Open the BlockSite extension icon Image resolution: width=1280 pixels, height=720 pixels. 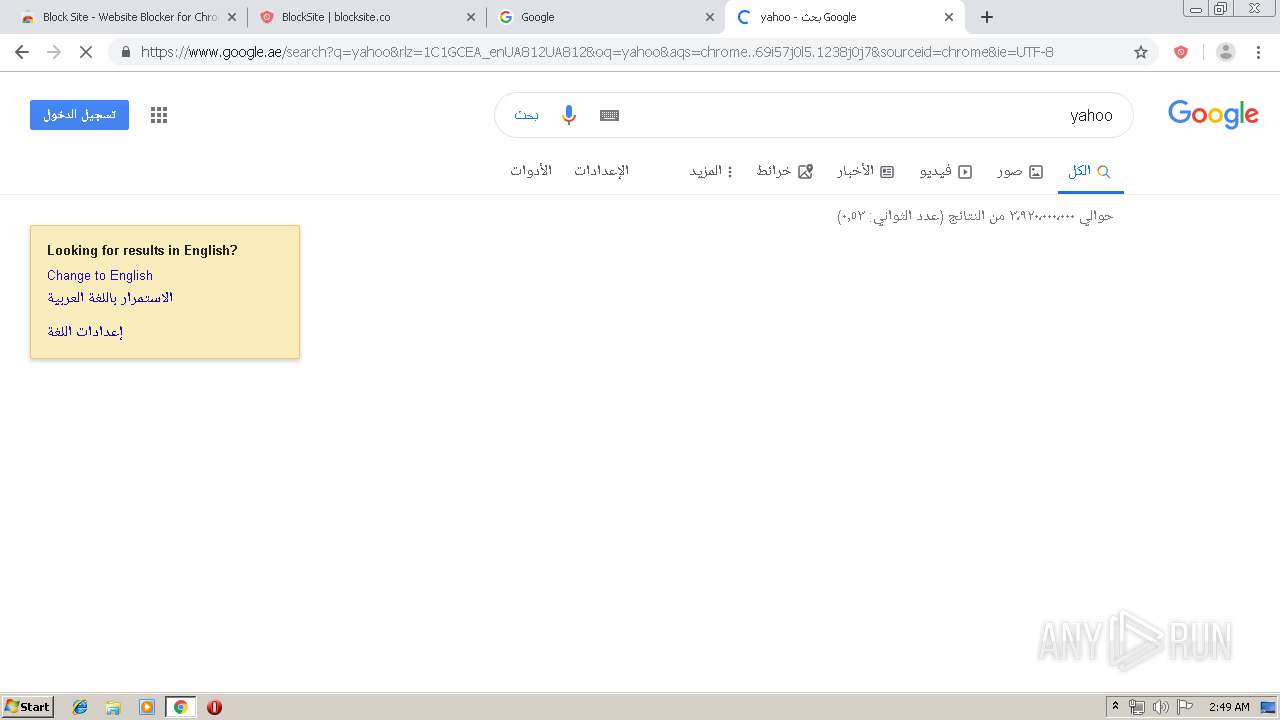pyautogui.click(x=1181, y=52)
